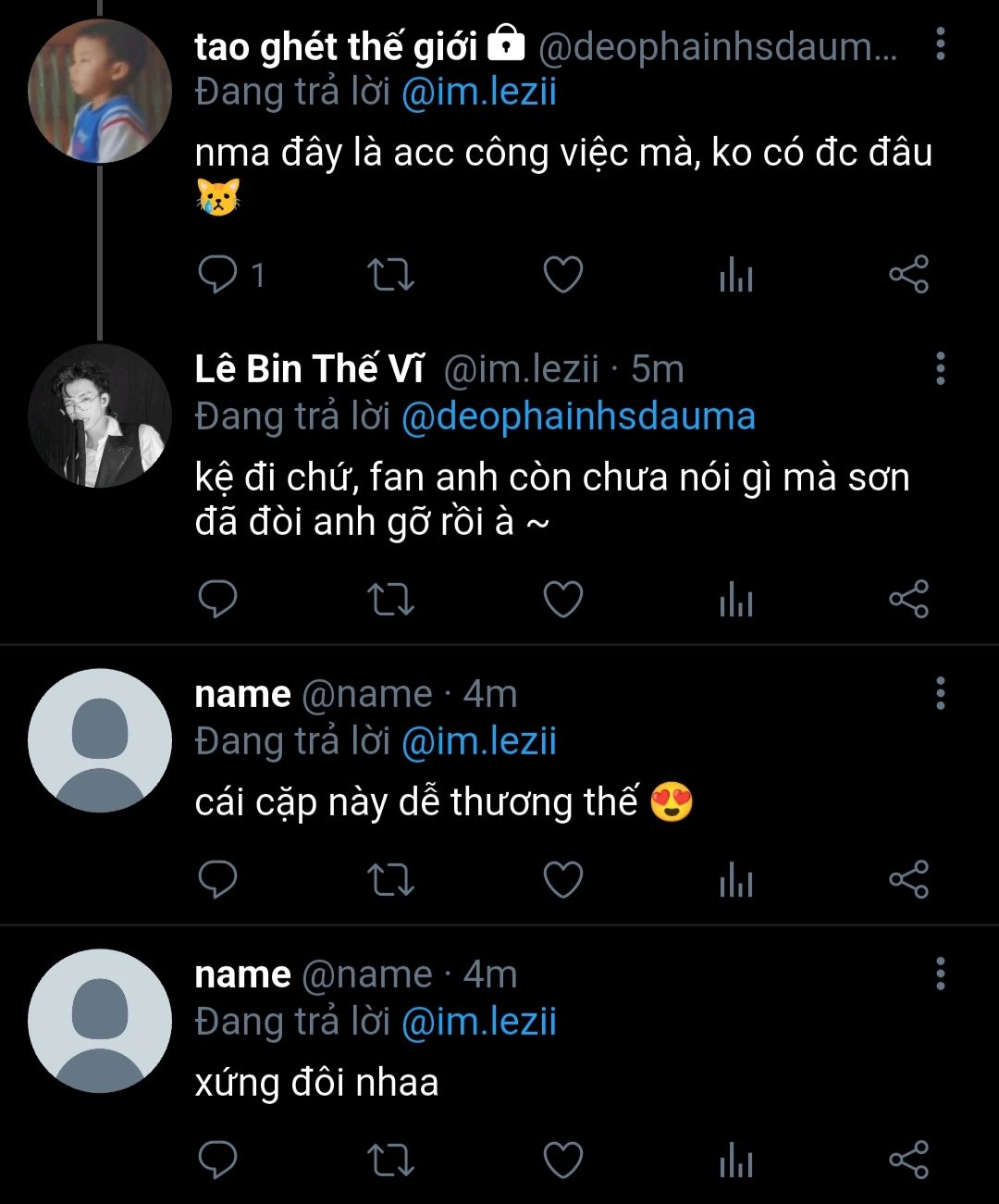Open more options for the first tweet

(940, 43)
